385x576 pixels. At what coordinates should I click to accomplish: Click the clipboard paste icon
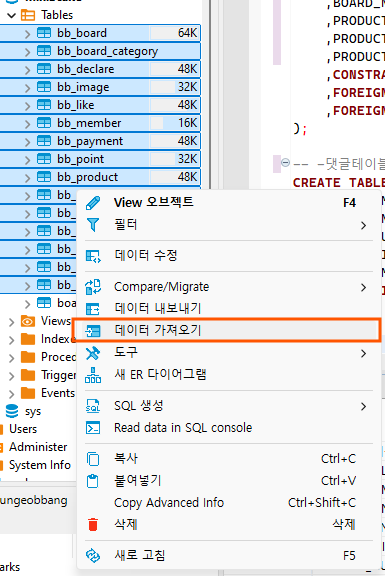click(x=93, y=480)
